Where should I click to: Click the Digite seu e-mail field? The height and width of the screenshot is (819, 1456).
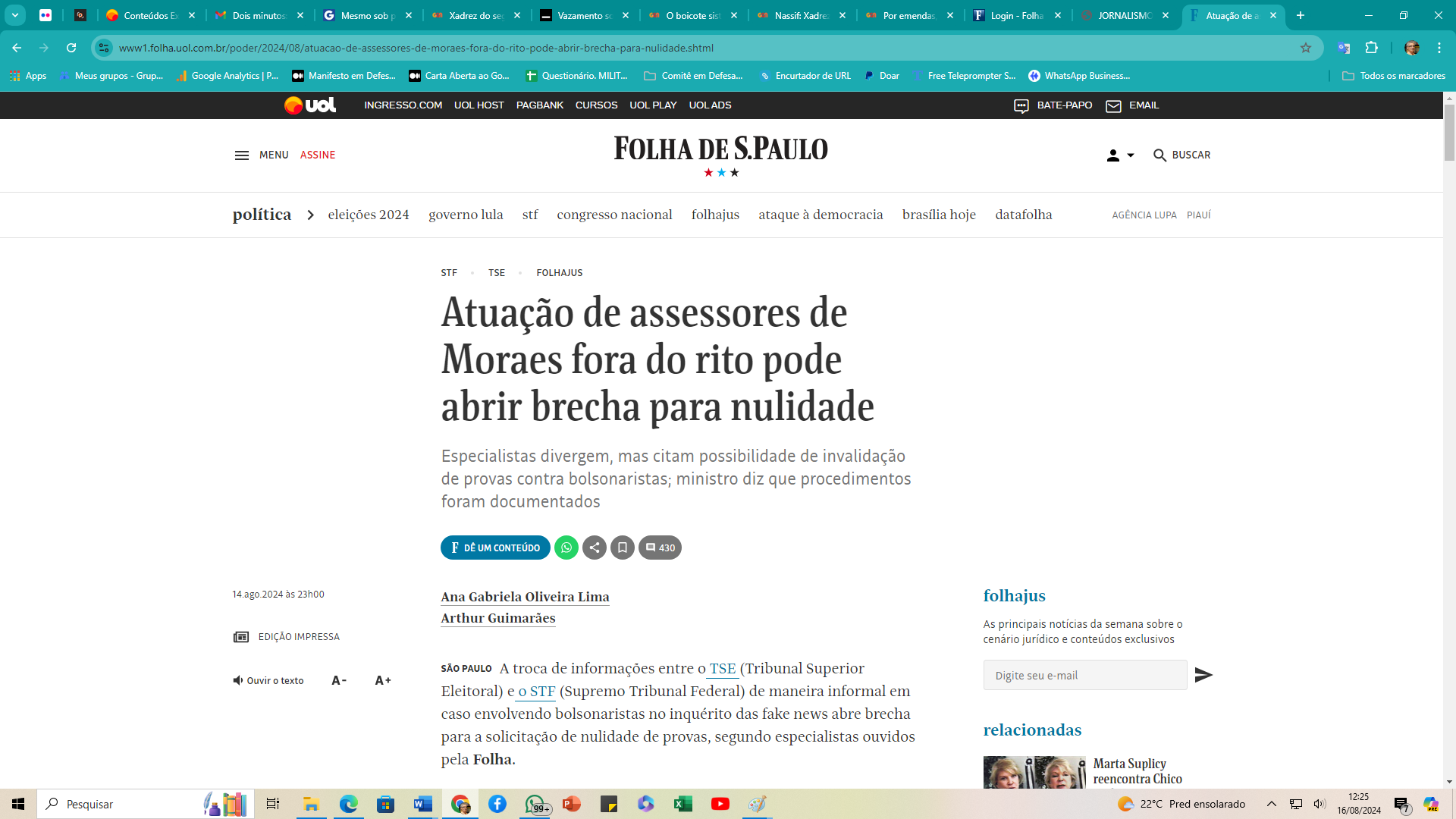click(x=1085, y=675)
